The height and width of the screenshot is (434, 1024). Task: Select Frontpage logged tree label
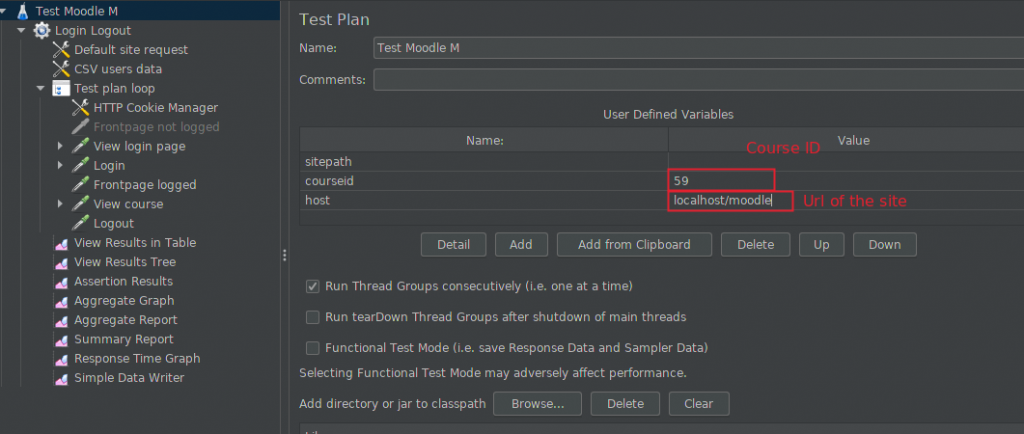point(145,185)
